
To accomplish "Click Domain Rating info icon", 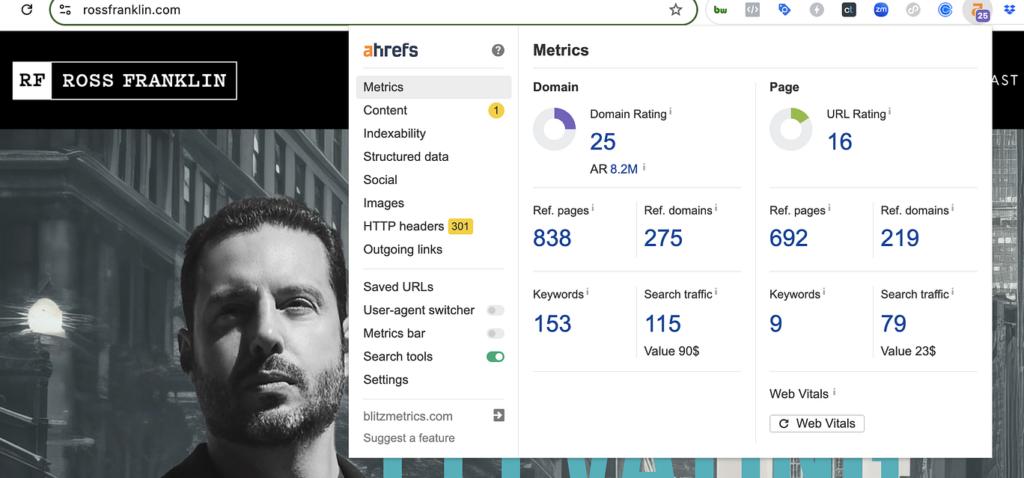I will [671, 112].
